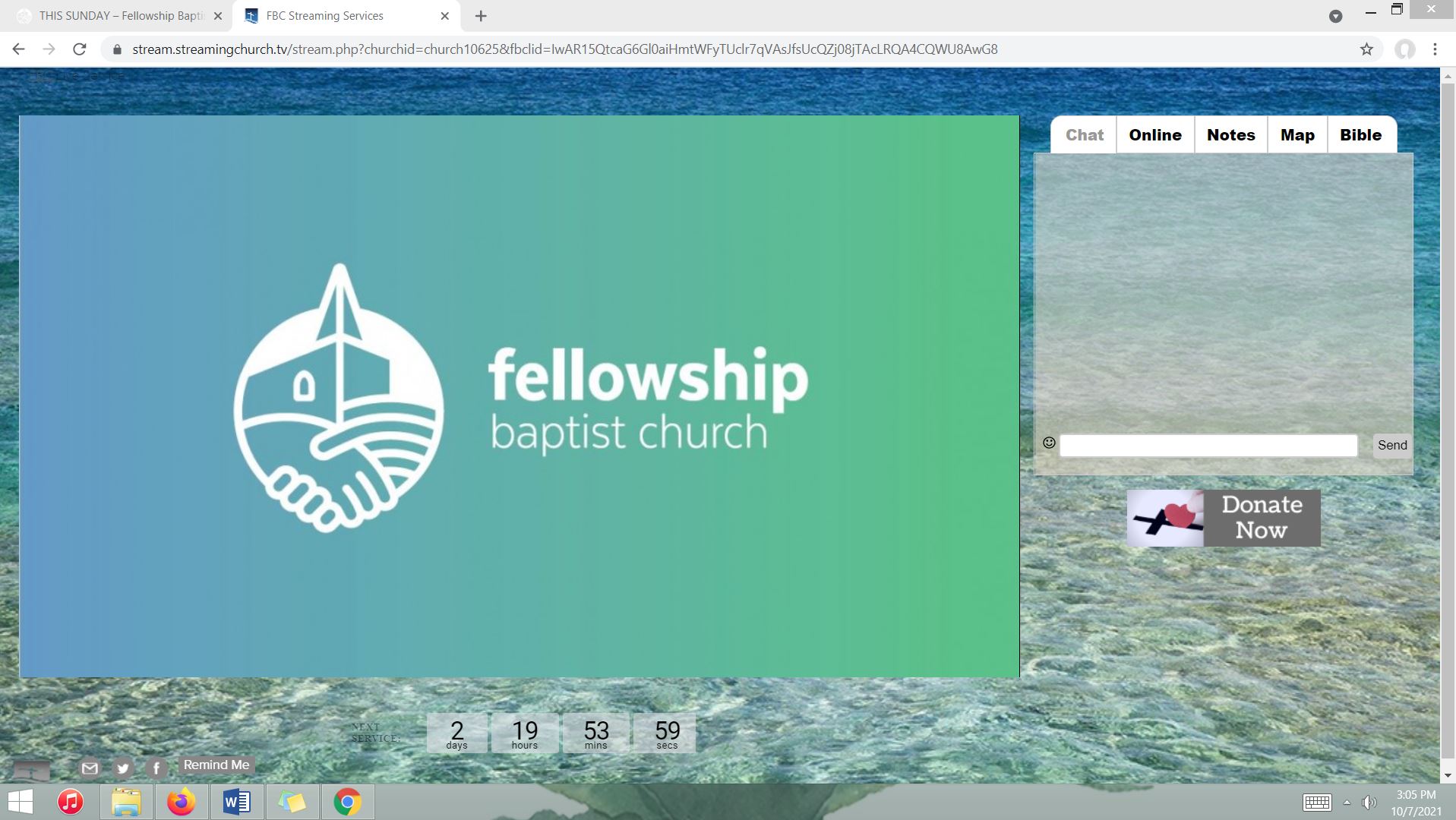Open Chrome's three-dot menu
The height and width of the screenshot is (820, 1456).
(1435, 49)
